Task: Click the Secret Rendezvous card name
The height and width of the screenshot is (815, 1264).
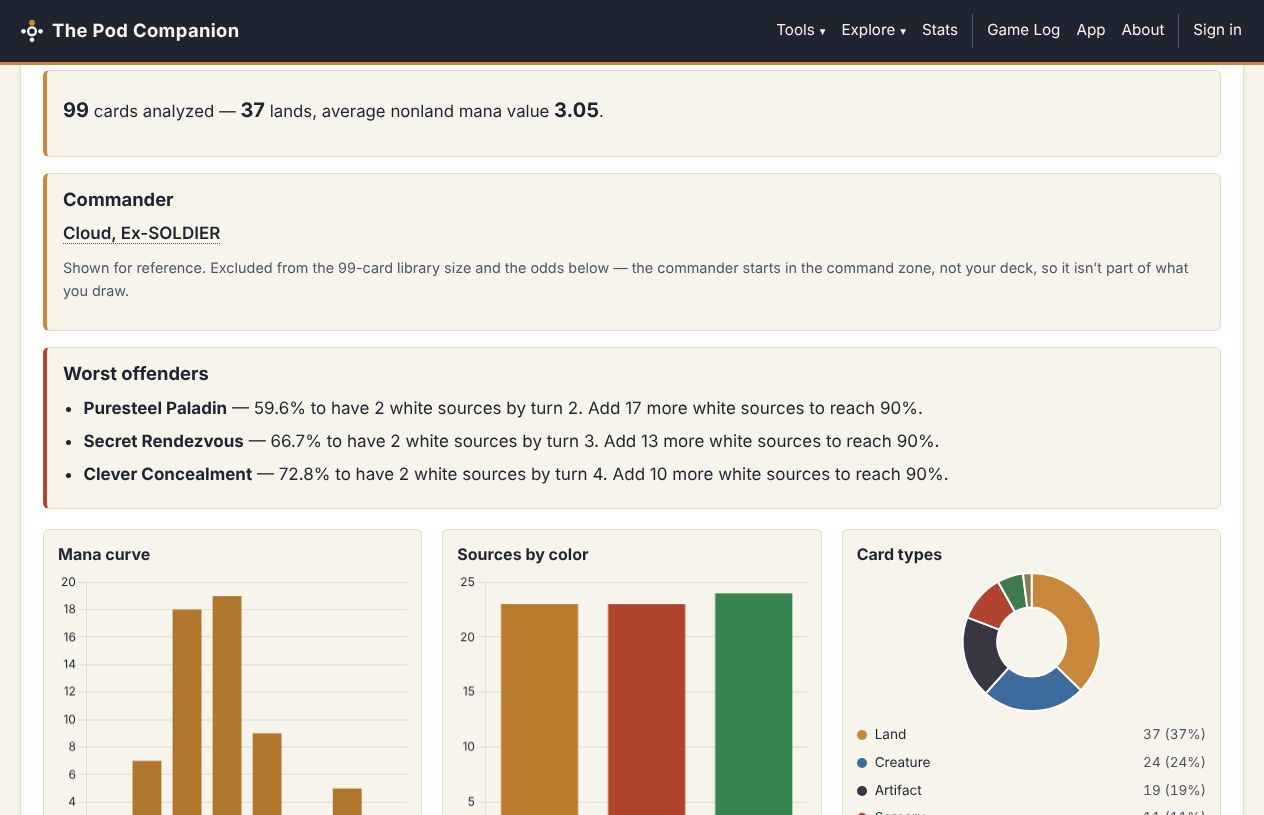Action: point(164,441)
